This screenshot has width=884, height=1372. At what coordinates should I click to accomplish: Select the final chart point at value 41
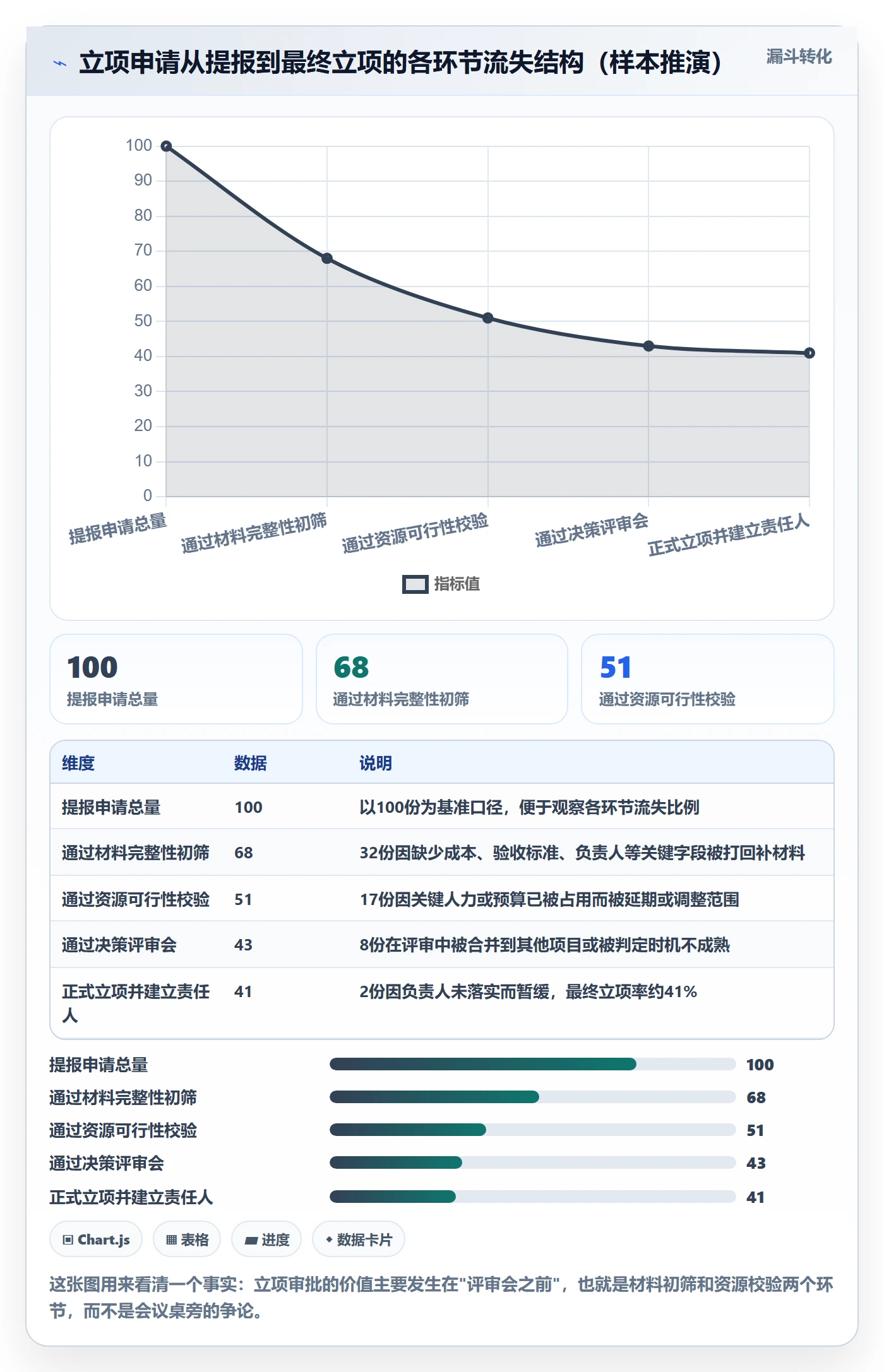[809, 353]
